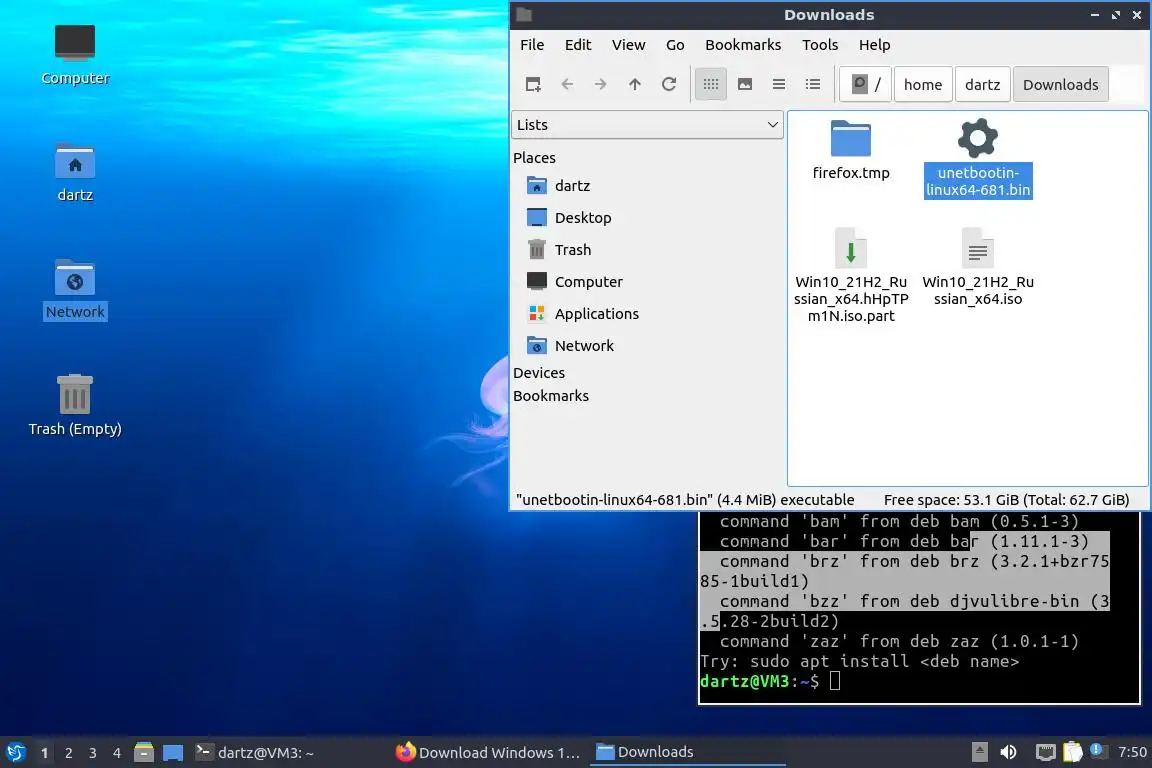1152x768 pixels.
Task: Open dartz home folder in Places
Action: pyautogui.click(x=573, y=186)
